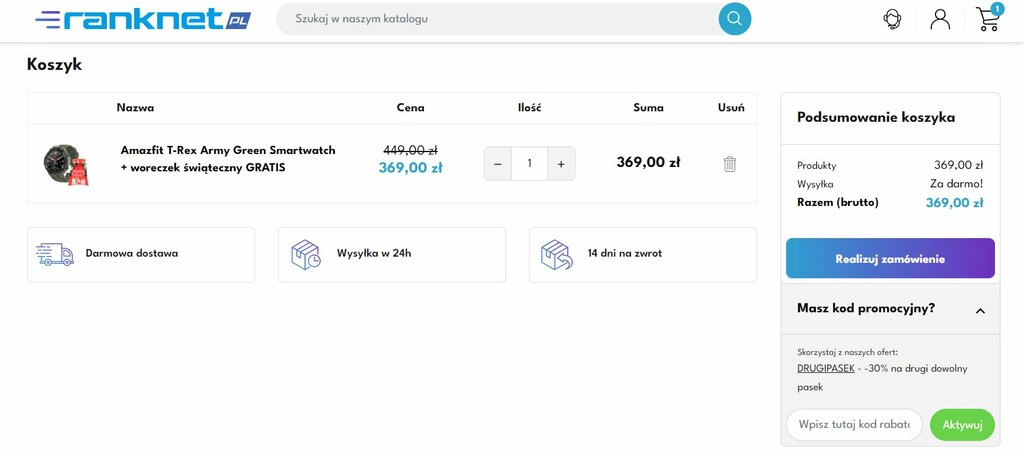Click the Skorzystaj z naszych ofert text

(848, 353)
